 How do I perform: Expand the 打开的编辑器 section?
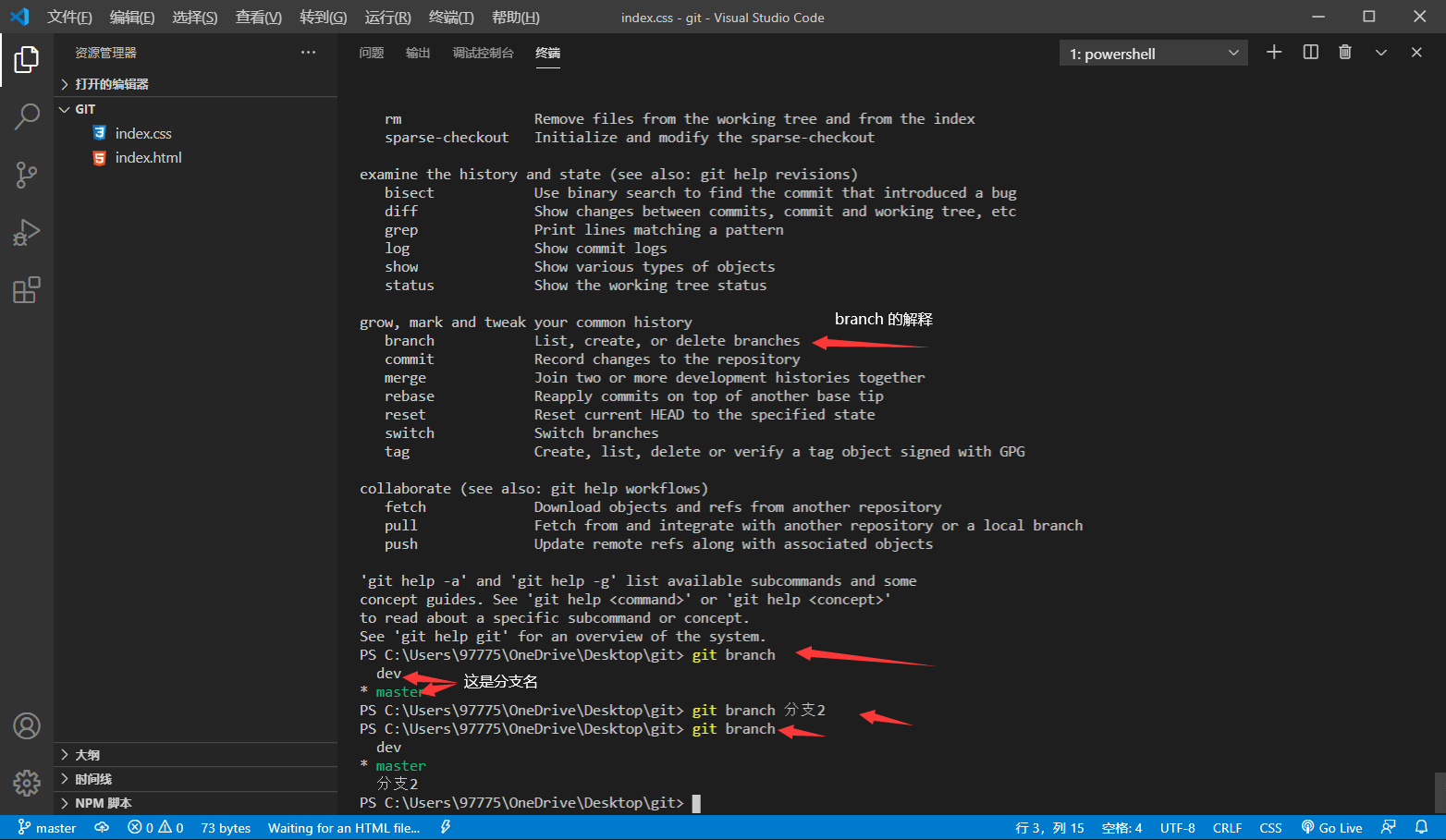pyautogui.click(x=196, y=84)
